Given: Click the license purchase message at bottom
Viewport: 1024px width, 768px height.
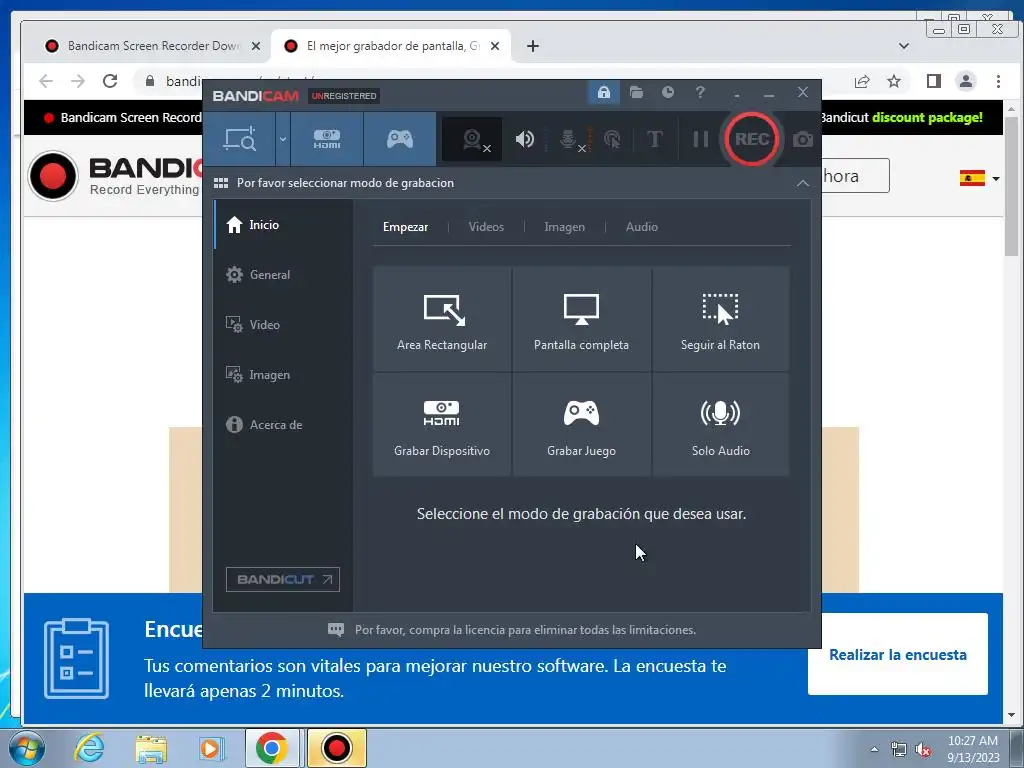Looking at the screenshot, I should (525, 630).
